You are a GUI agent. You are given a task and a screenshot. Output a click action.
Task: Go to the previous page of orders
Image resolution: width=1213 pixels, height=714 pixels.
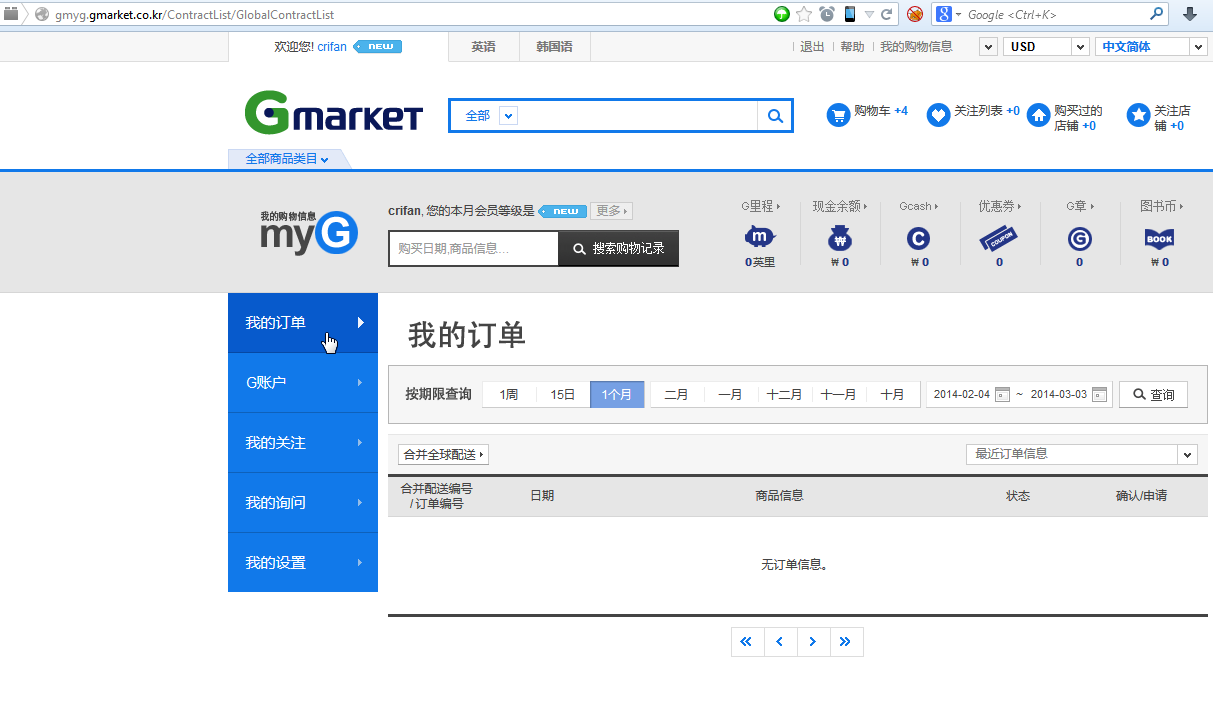pos(780,642)
